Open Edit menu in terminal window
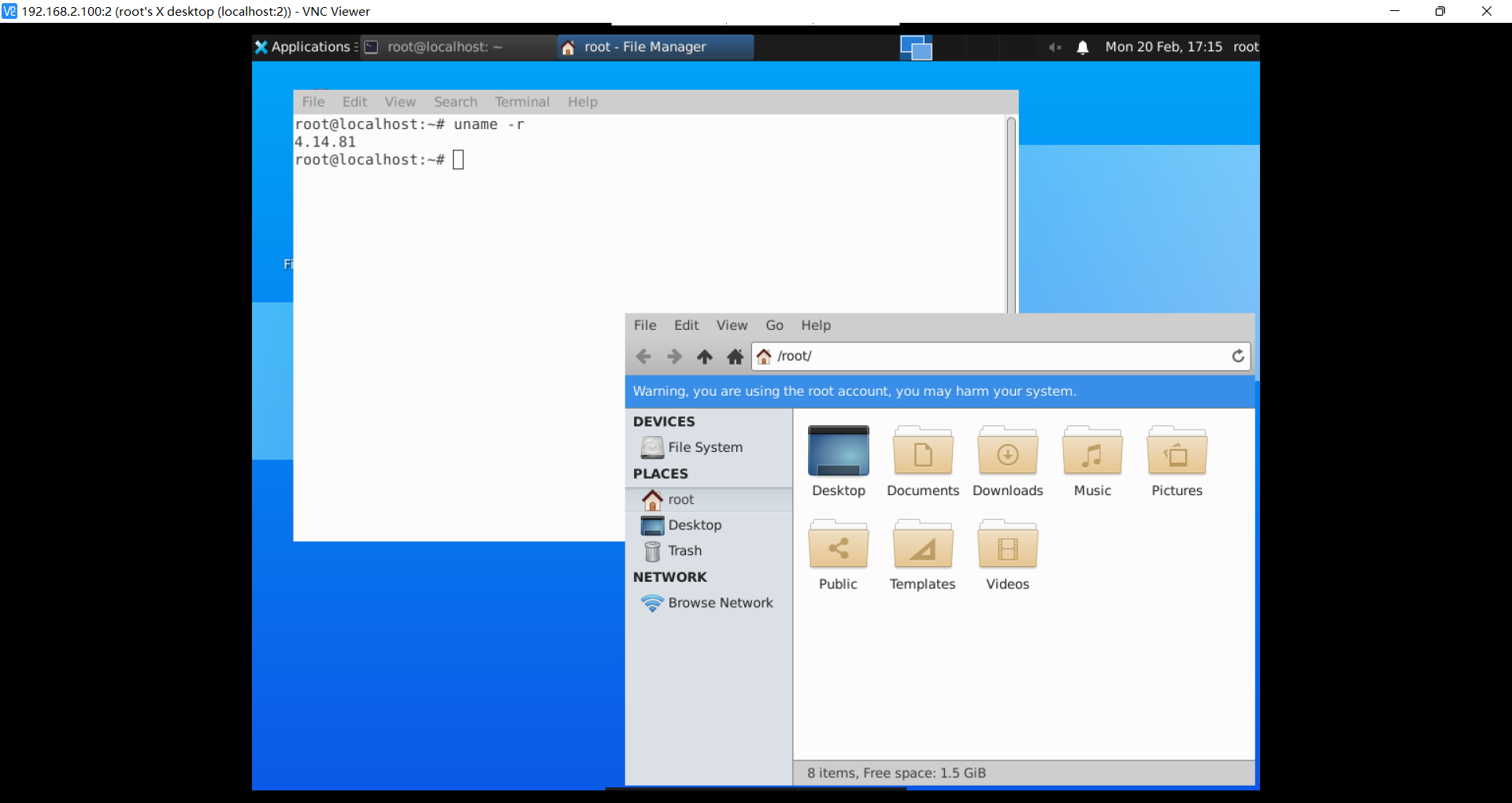 coord(354,102)
